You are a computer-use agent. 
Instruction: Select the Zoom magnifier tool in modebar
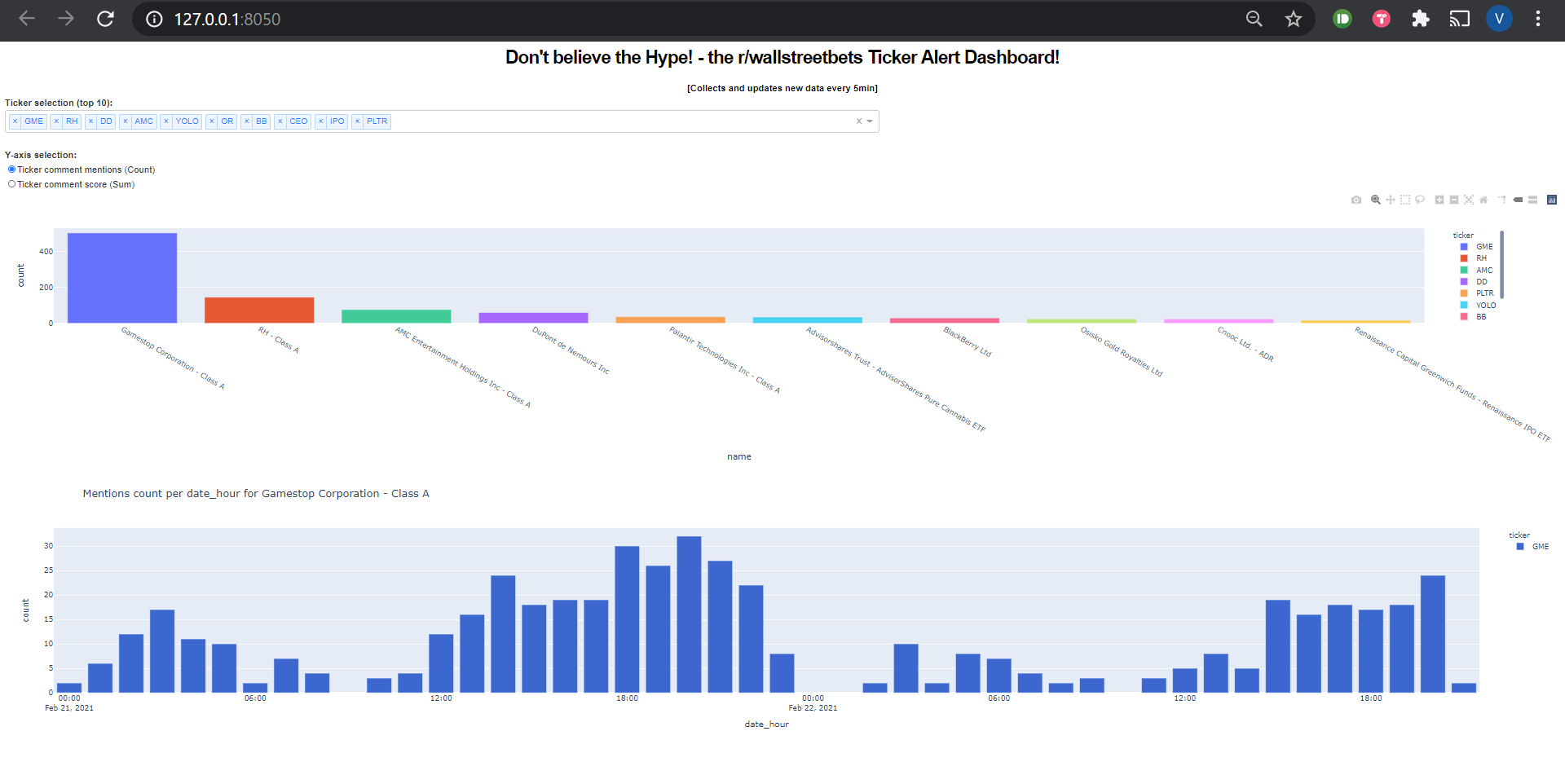coord(1376,200)
